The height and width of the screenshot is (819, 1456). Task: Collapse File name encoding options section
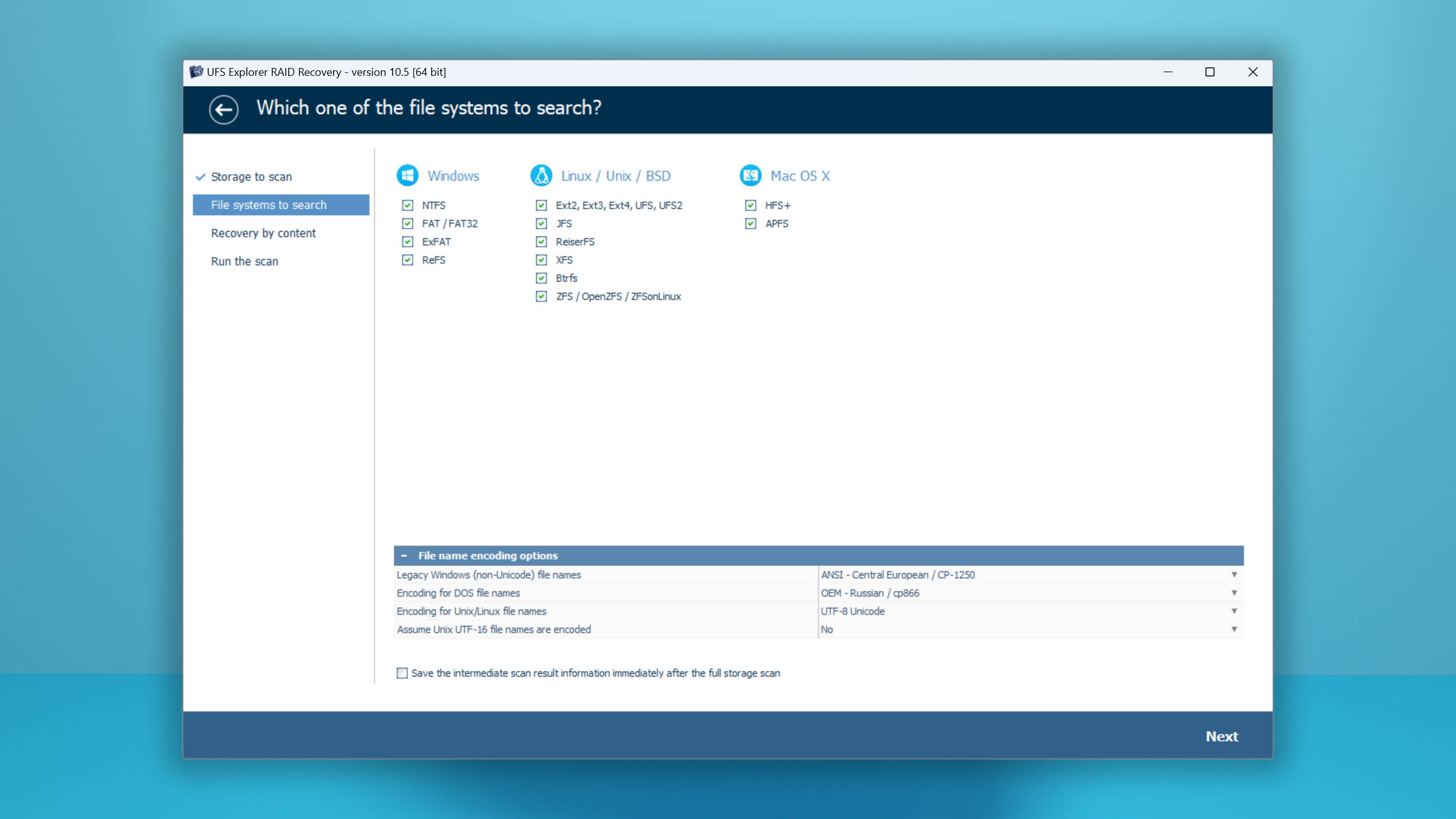pyautogui.click(x=404, y=555)
